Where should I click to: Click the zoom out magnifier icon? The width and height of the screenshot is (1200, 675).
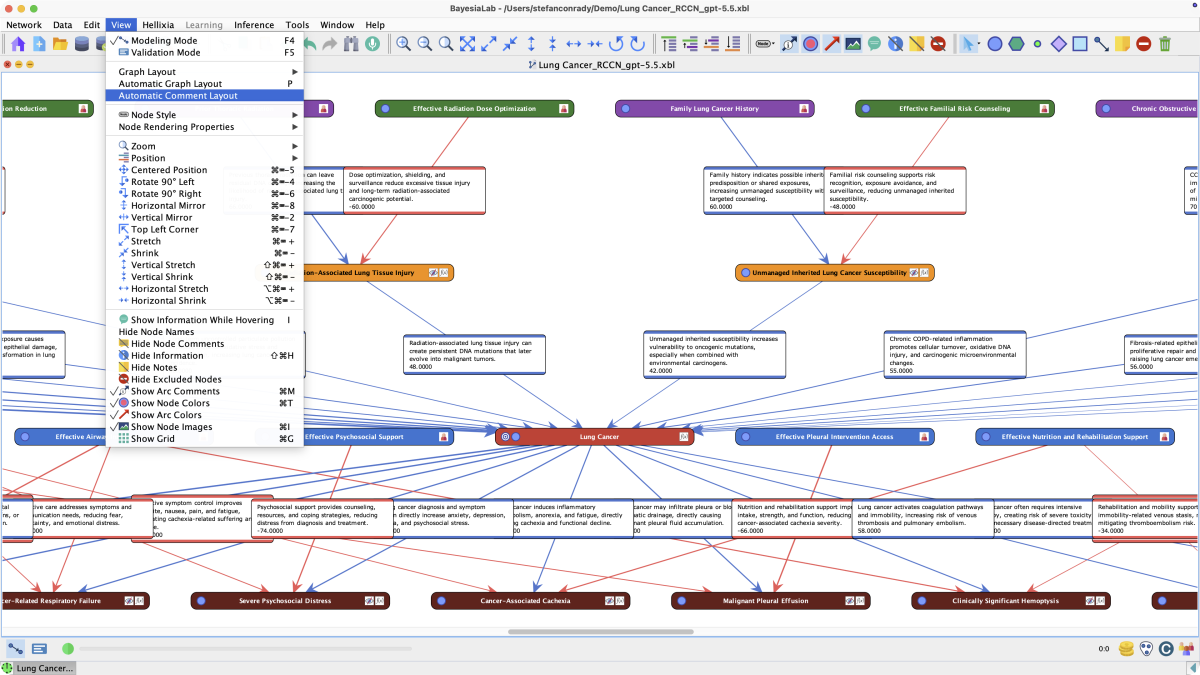pos(424,44)
